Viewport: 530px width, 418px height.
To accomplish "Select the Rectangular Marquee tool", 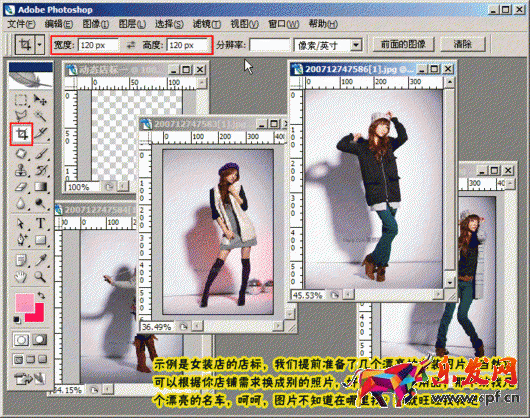I will tap(21, 100).
